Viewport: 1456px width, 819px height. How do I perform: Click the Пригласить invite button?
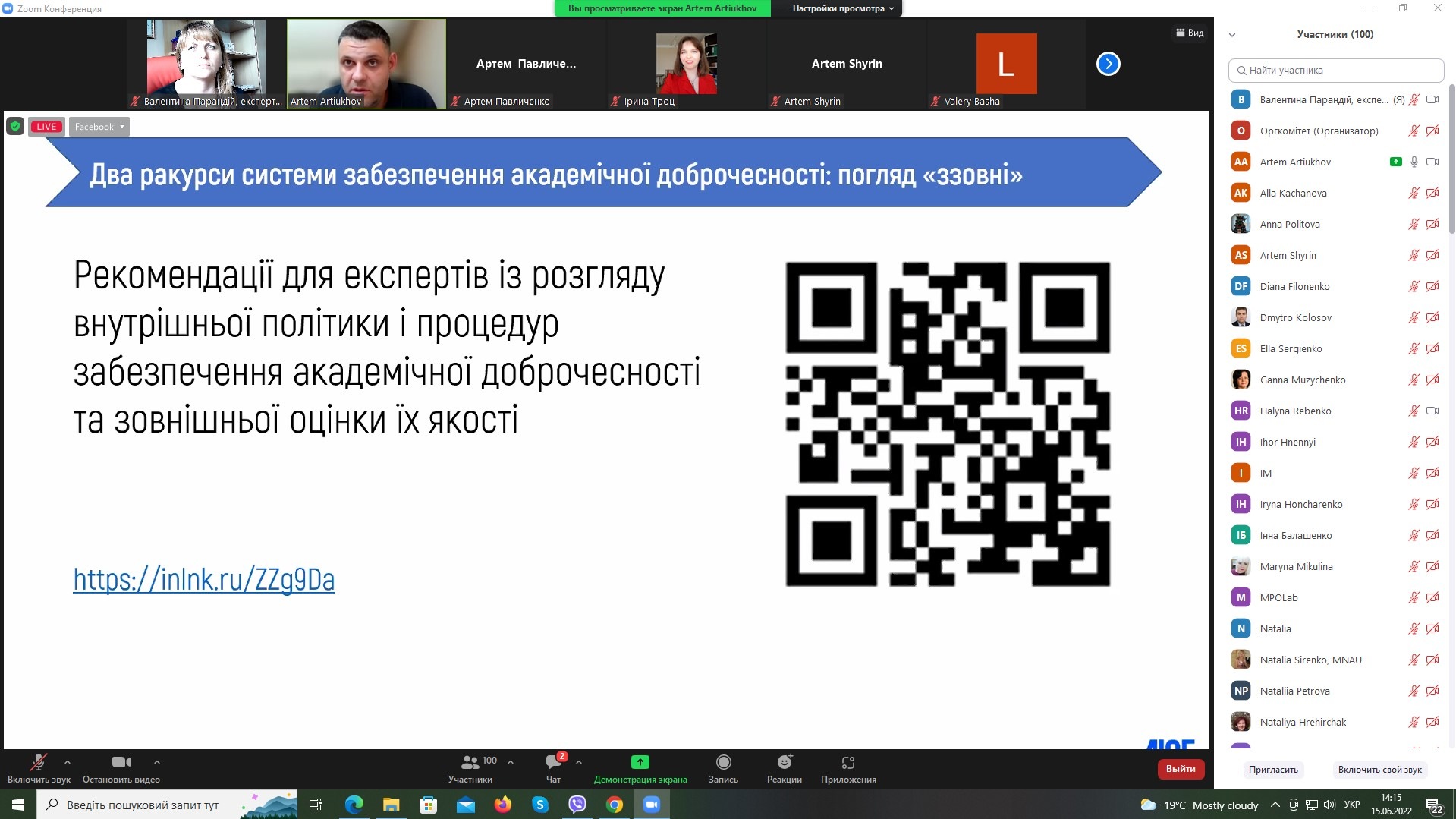pyautogui.click(x=1272, y=769)
